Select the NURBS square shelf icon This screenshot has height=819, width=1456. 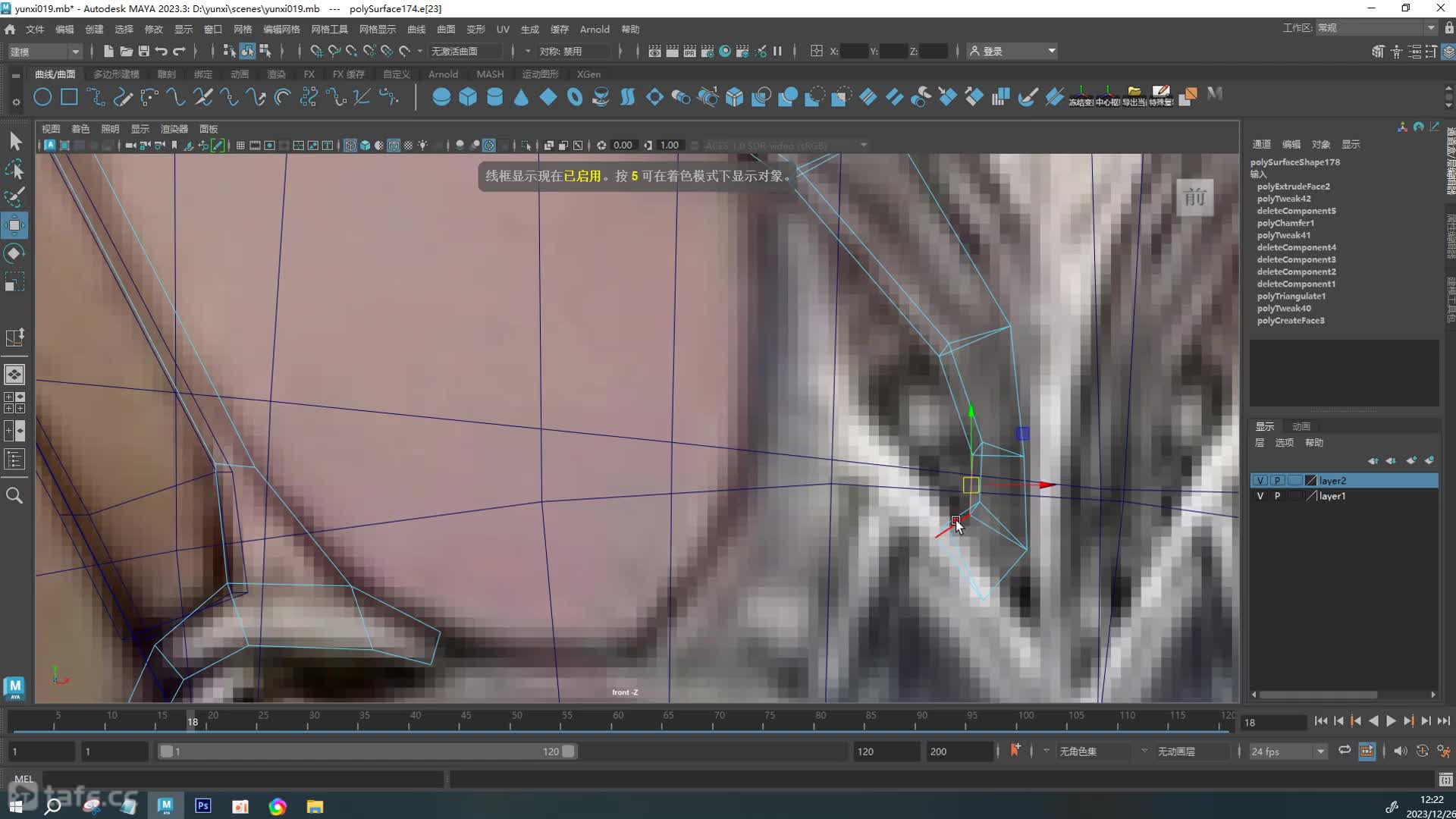(x=69, y=97)
